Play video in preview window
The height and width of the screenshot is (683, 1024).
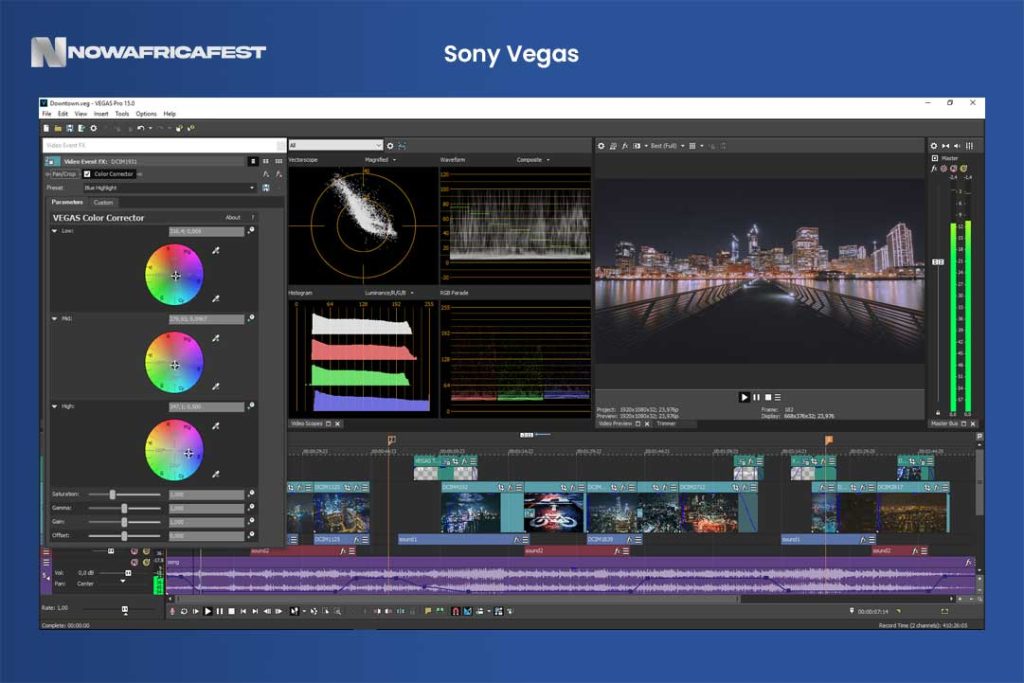point(744,397)
